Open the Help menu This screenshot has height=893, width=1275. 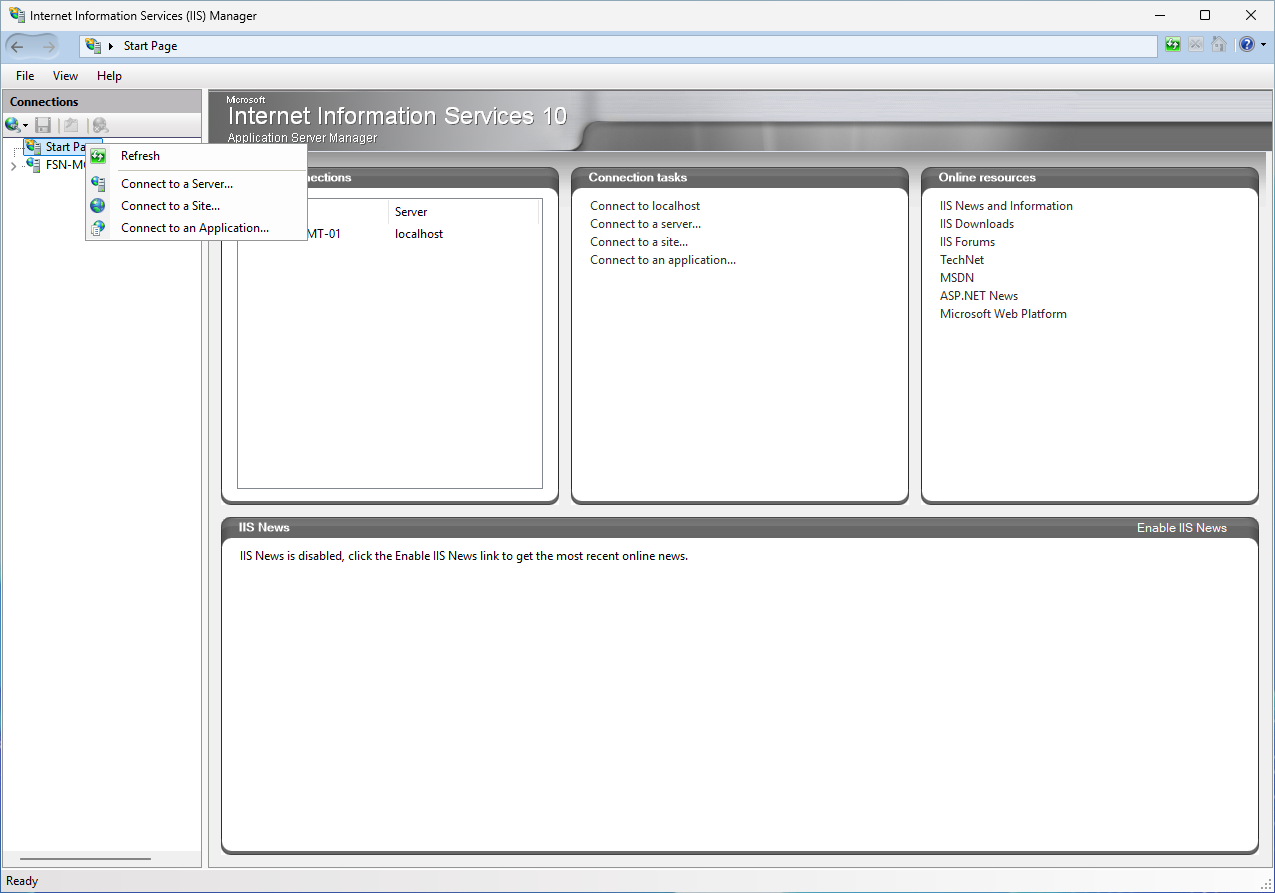(109, 76)
